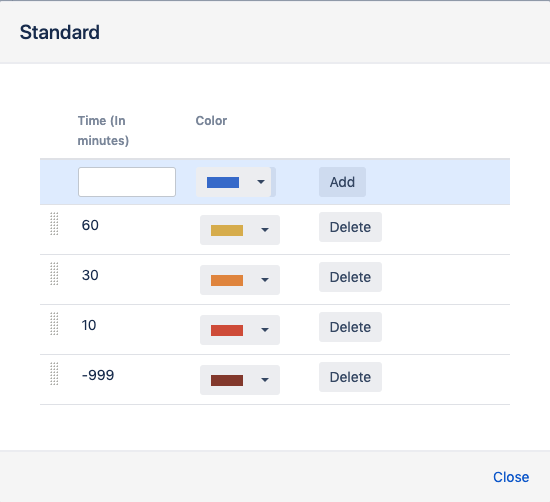The width and height of the screenshot is (550, 502).
Task: Focus the Time in minutes input field
Action: pyautogui.click(x=127, y=182)
